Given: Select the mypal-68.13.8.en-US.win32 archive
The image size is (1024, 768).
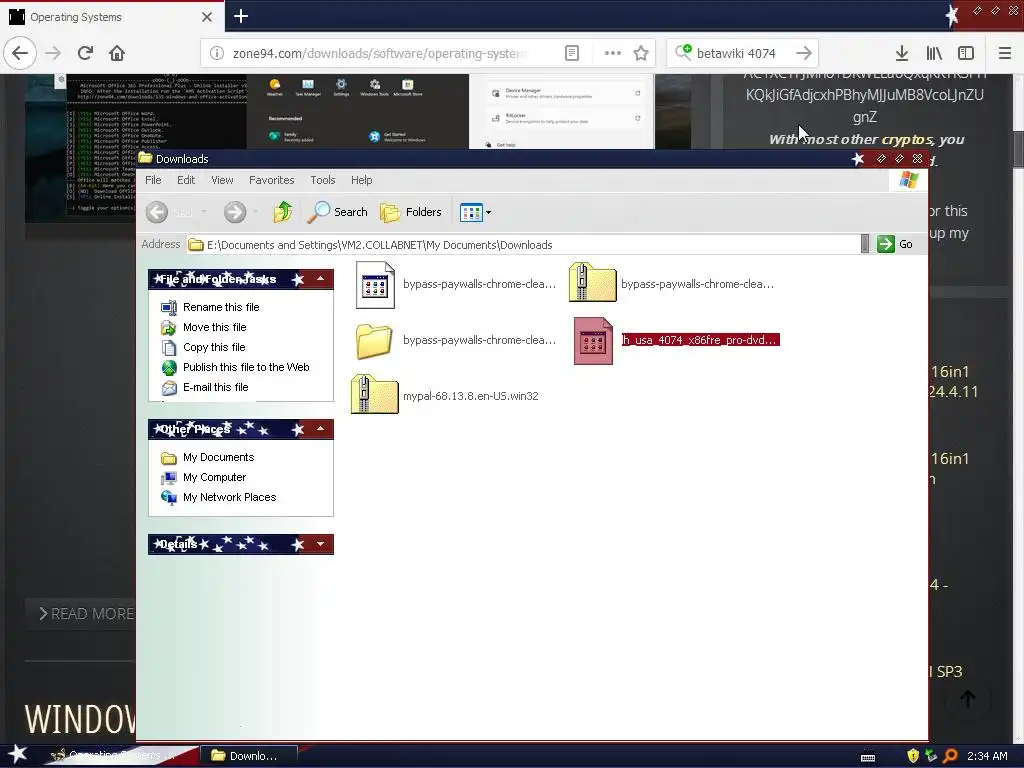Looking at the screenshot, I should [445, 396].
